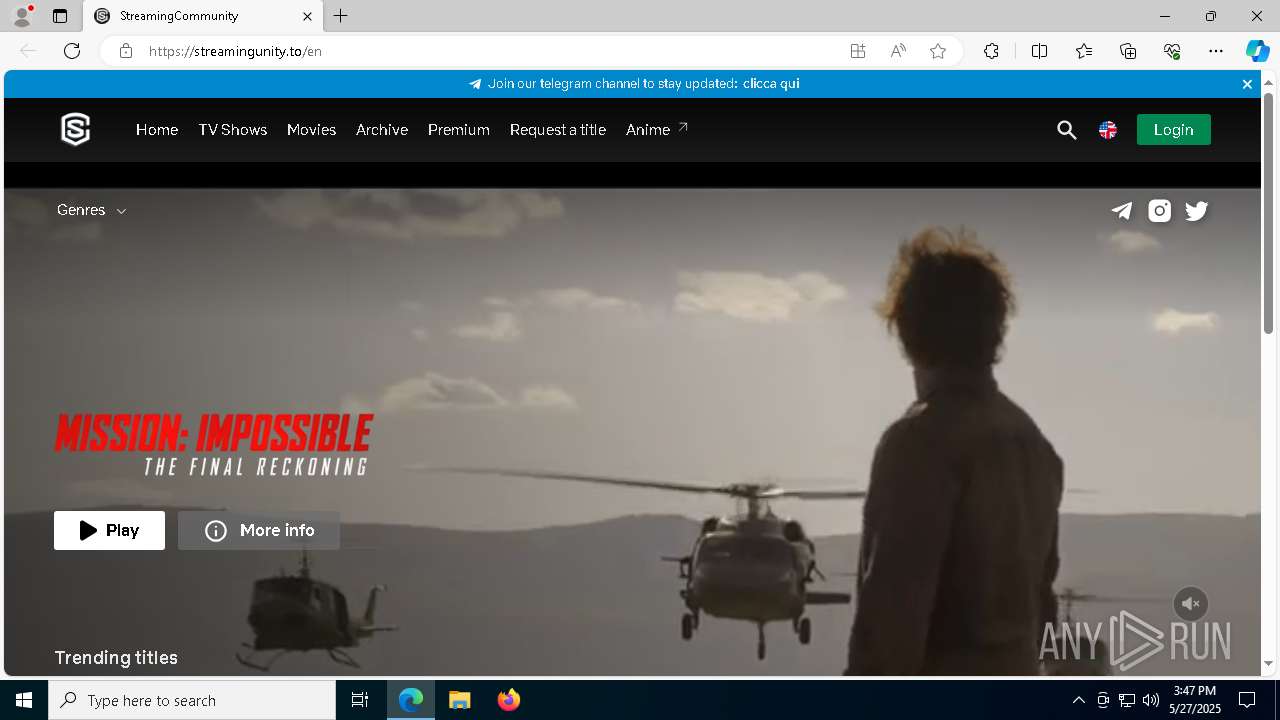
Task: Open the Archive page
Action: point(382,130)
